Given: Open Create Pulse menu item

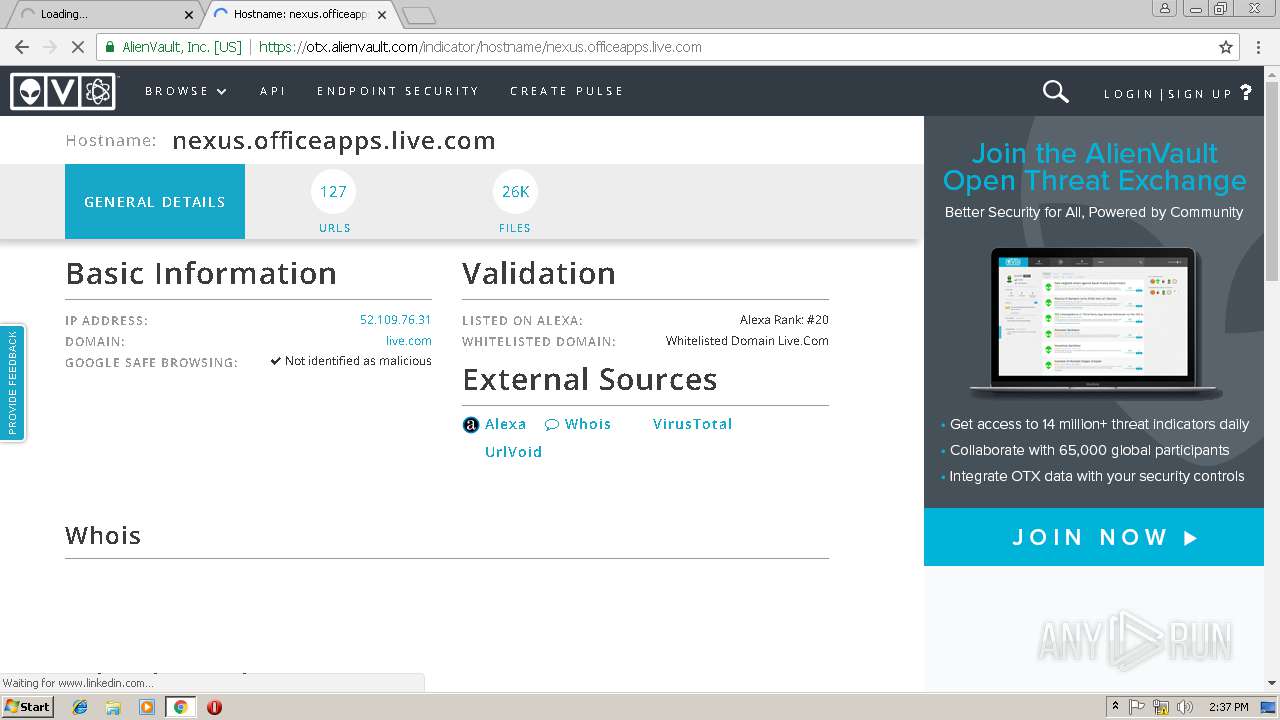Looking at the screenshot, I should pos(567,91).
